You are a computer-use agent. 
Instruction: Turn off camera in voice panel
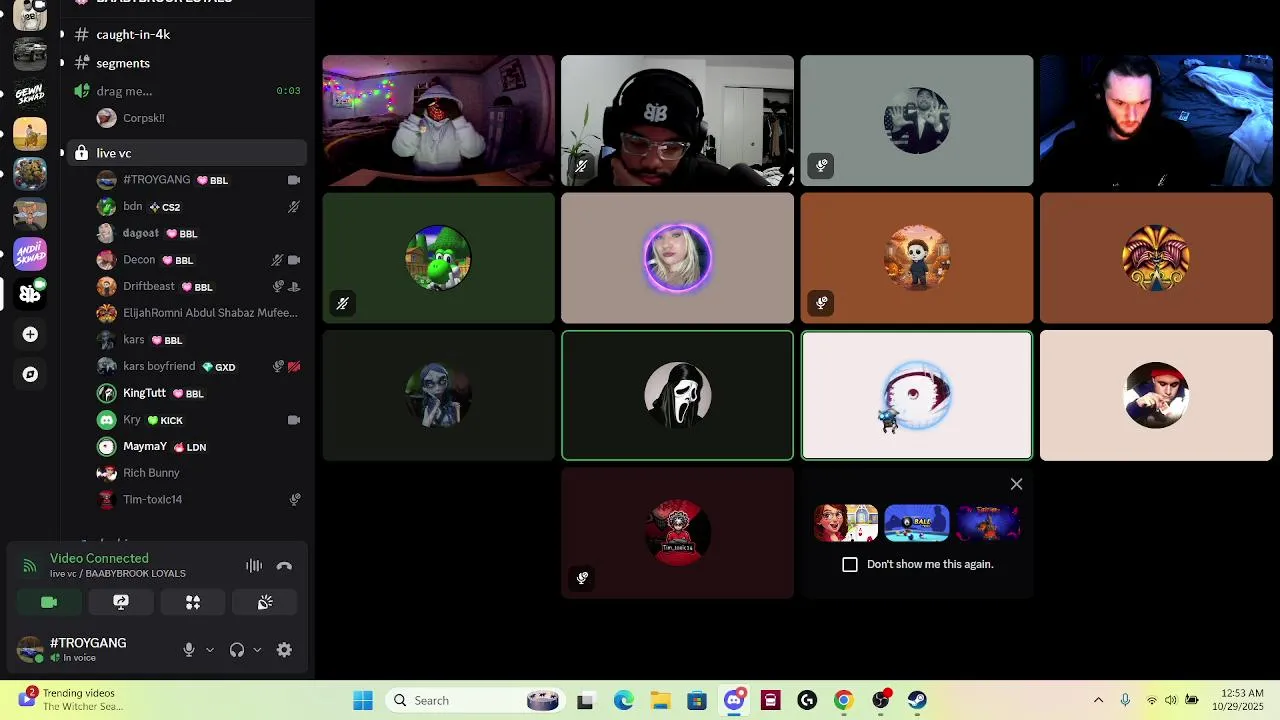point(49,602)
